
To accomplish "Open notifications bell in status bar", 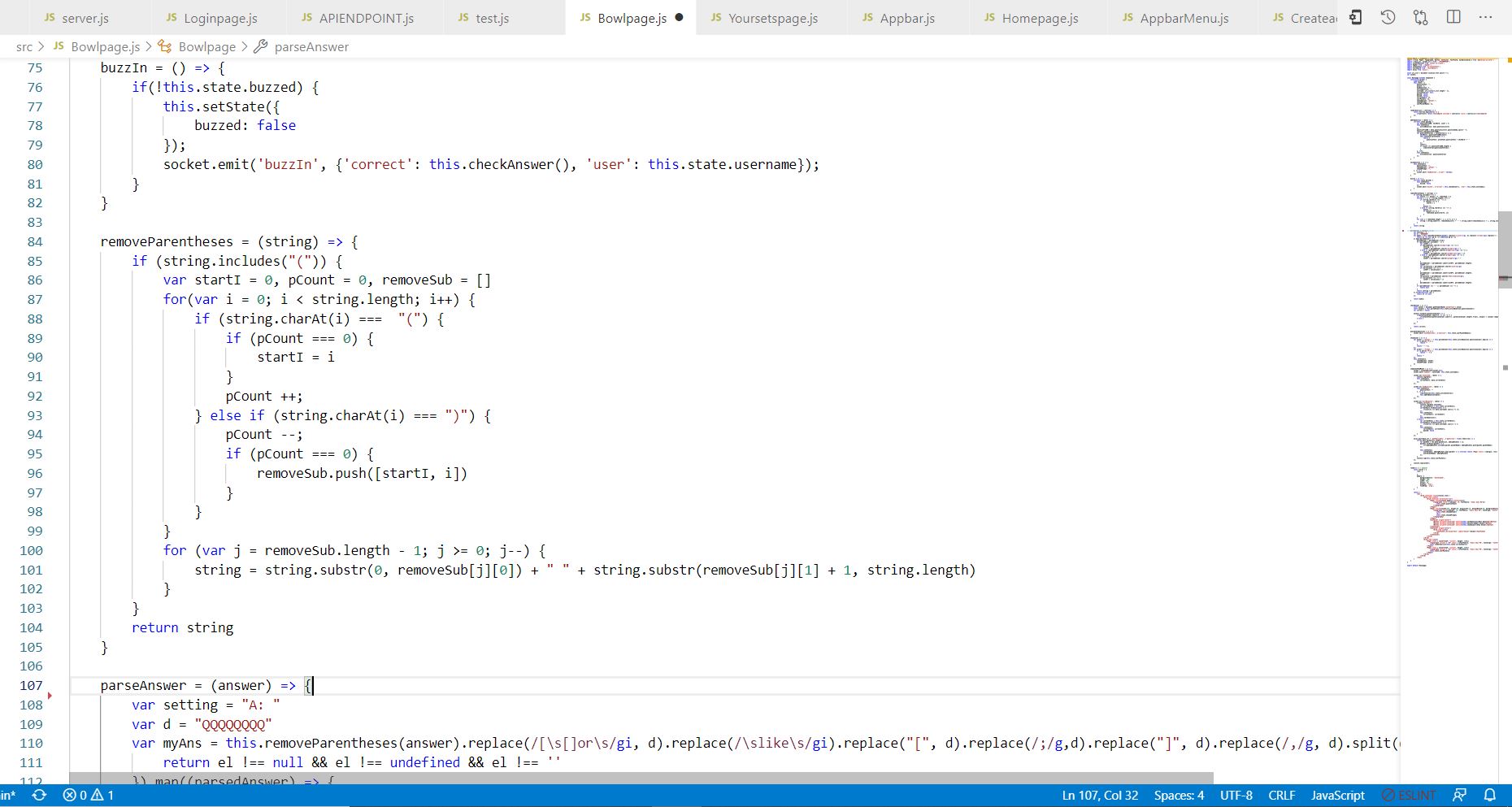I will 1490,795.
